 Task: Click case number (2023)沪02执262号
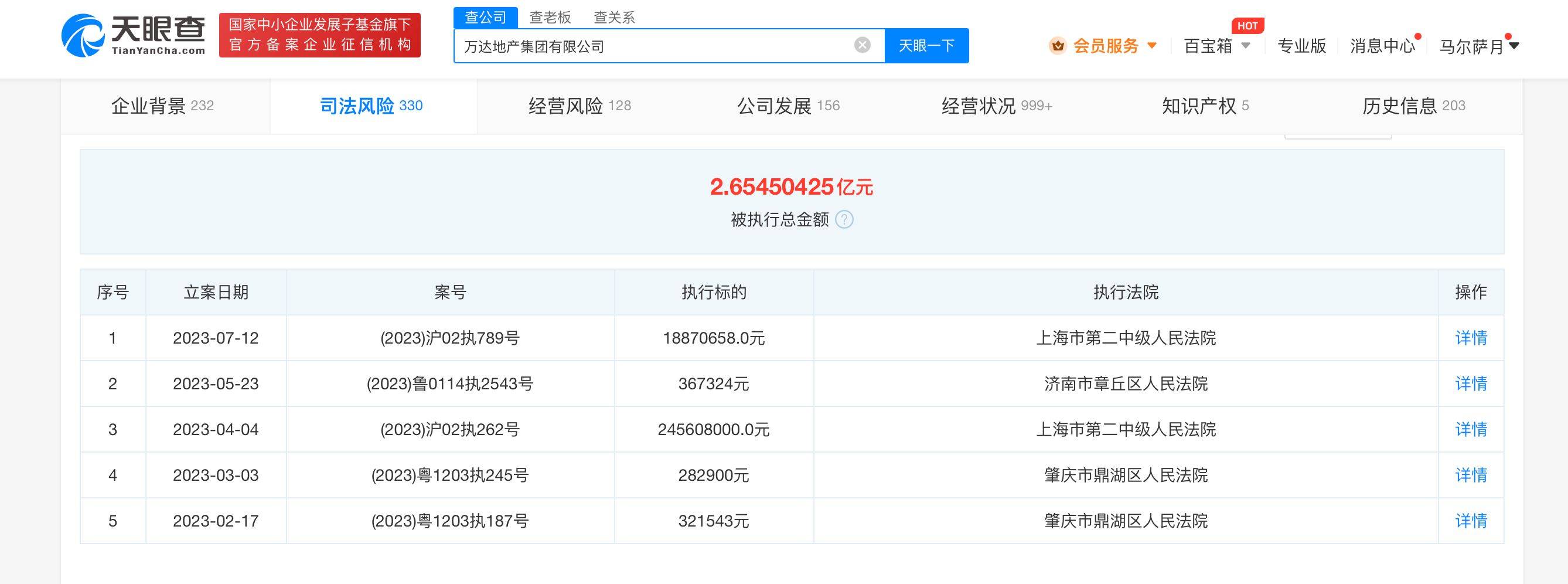(x=450, y=429)
